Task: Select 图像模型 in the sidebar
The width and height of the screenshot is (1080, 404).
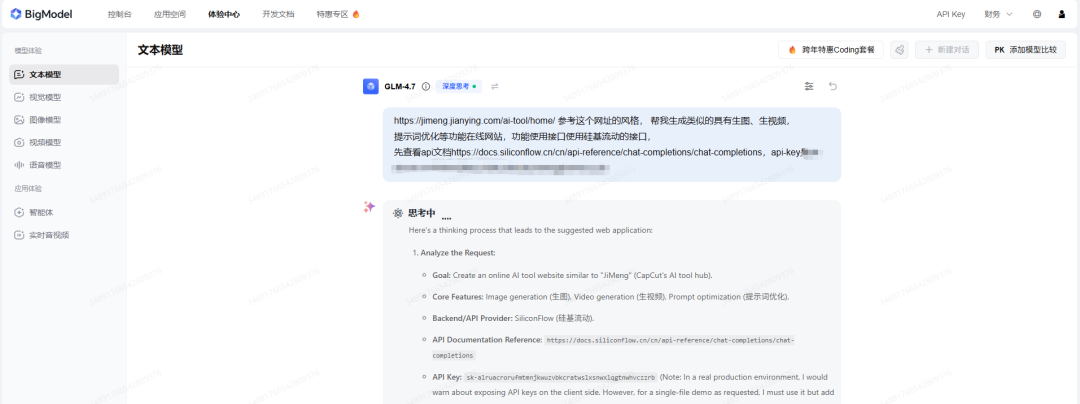Action: pos(64,120)
